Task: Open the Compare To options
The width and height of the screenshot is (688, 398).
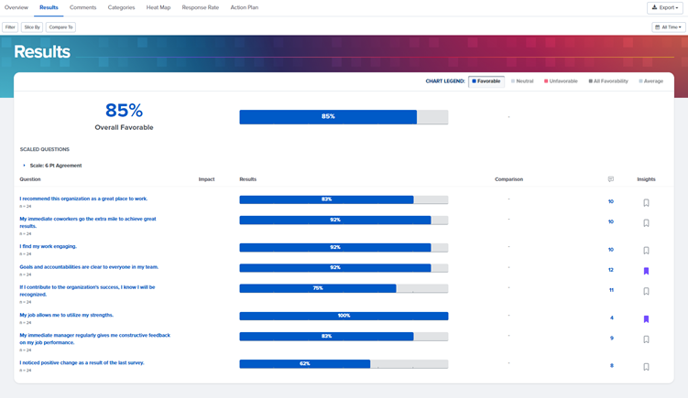Action: [61, 27]
